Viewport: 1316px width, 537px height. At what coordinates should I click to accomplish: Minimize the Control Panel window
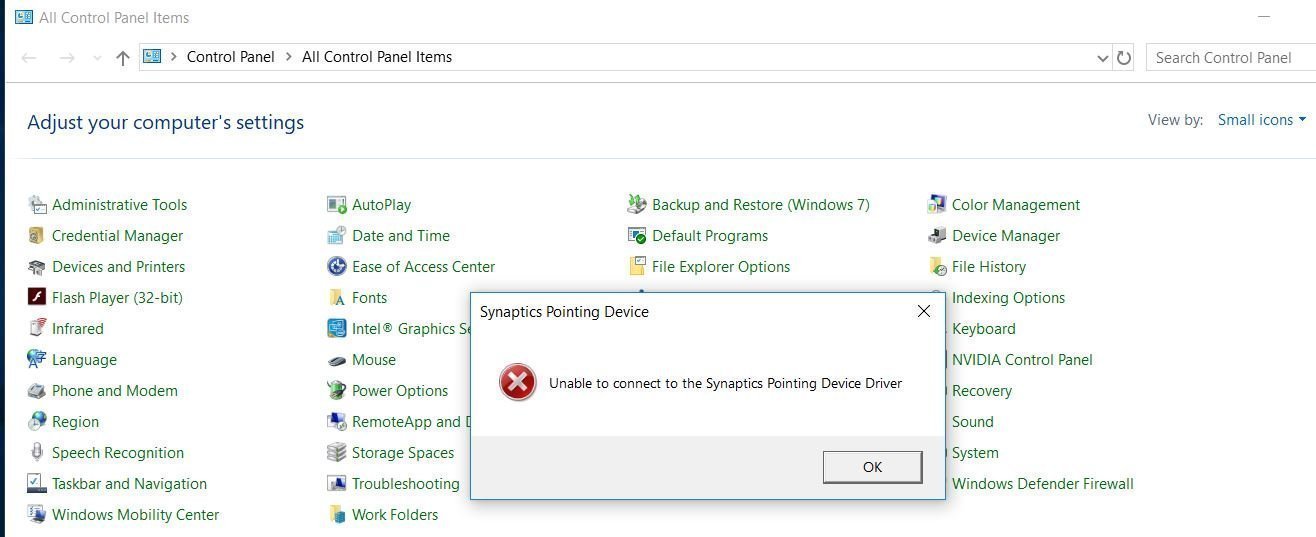1264,17
